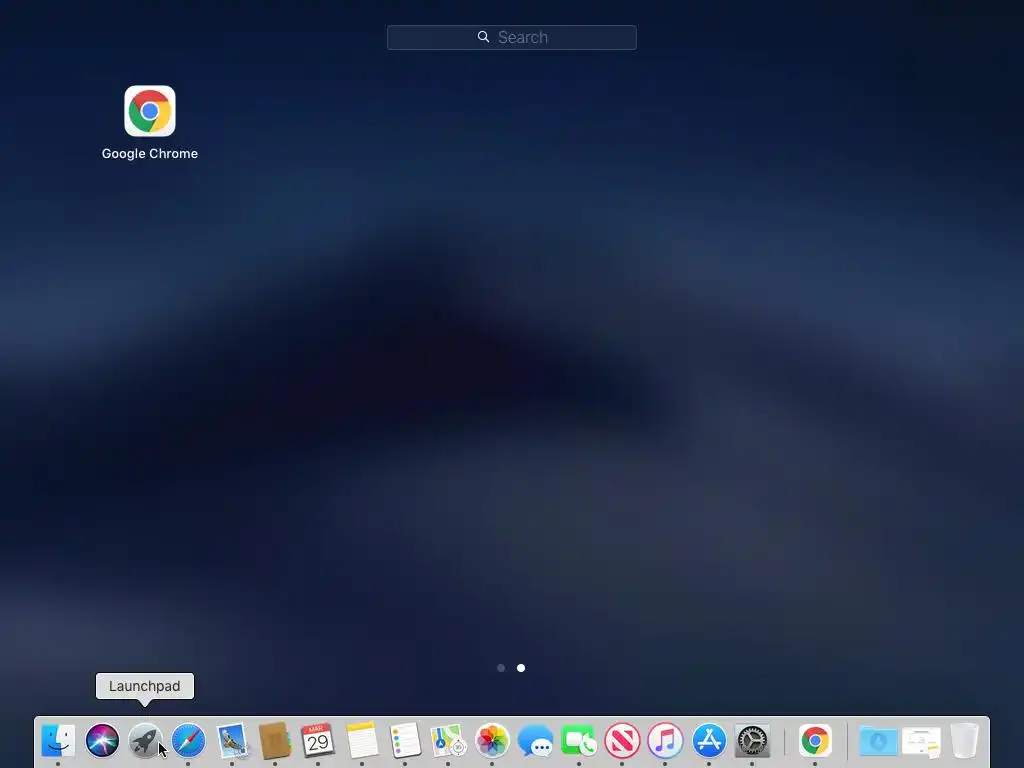
Task: Launch Maps from the Dock
Action: pos(448,741)
